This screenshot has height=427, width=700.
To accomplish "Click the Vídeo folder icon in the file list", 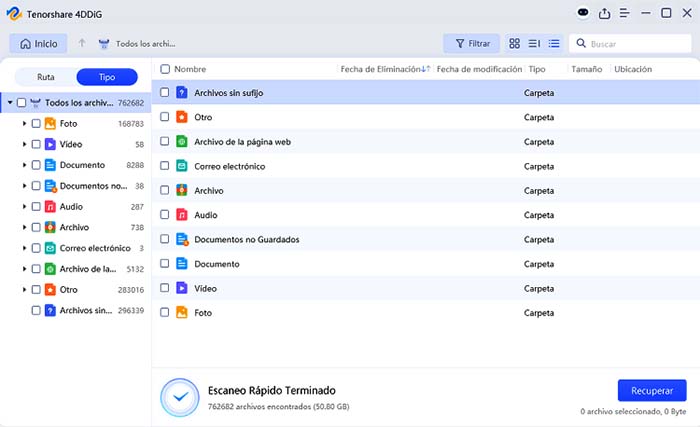I will coord(182,288).
